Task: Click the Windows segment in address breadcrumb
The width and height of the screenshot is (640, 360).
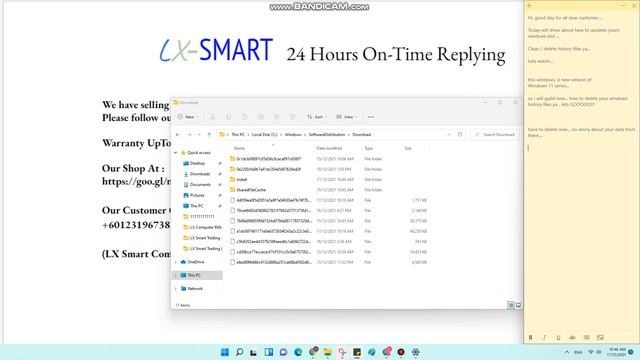Action: [x=293, y=134]
